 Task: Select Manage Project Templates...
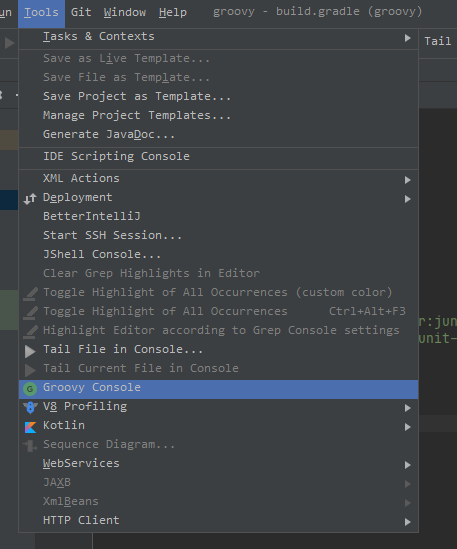219,116
